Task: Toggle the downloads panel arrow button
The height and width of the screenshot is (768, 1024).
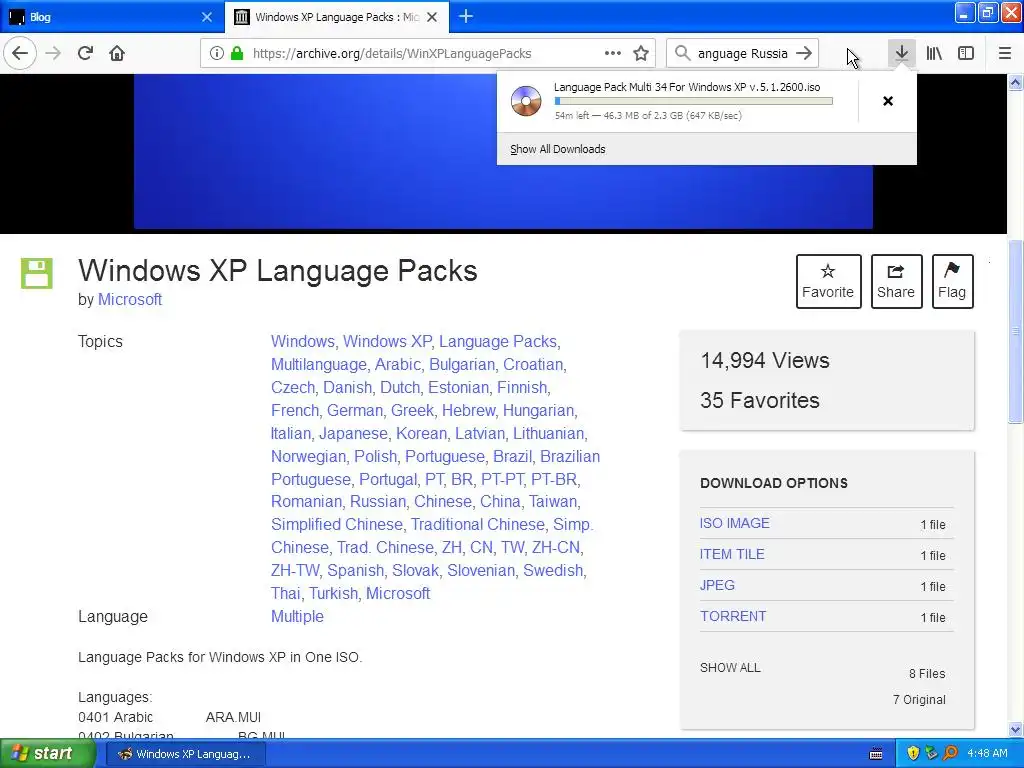Action: [x=902, y=53]
